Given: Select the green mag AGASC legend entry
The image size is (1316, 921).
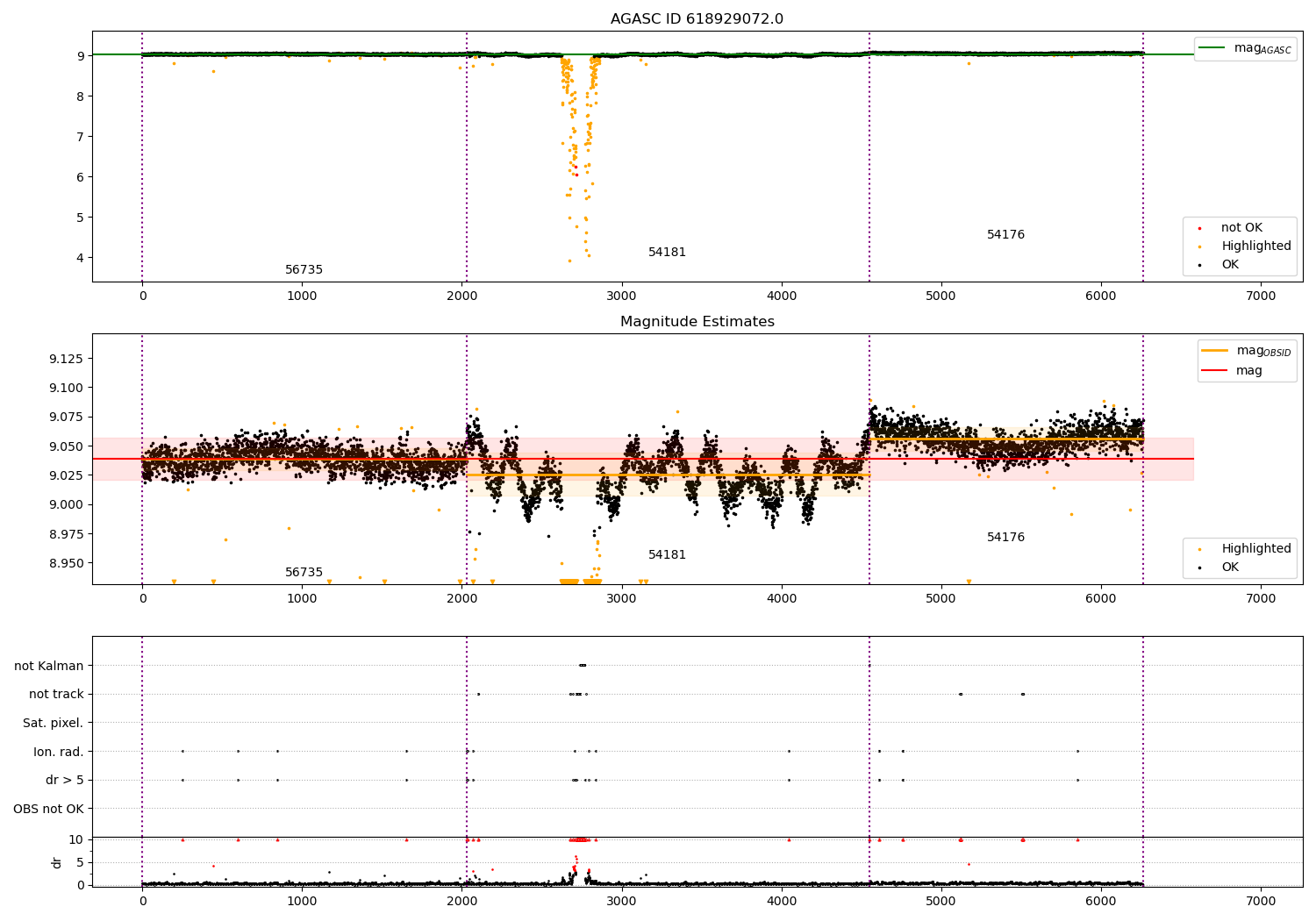Looking at the screenshot, I should click(1245, 48).
